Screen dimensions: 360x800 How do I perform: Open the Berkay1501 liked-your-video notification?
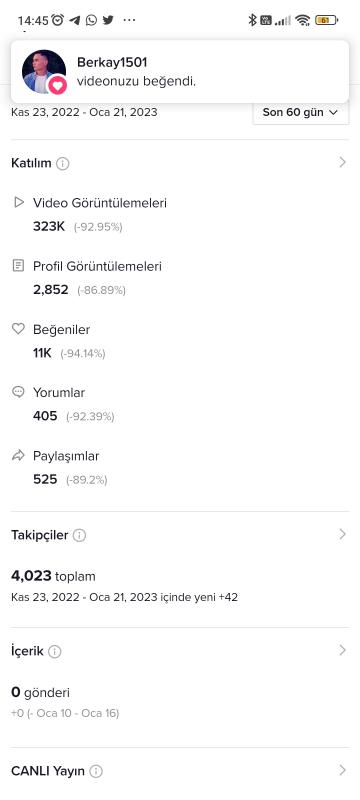coord(180,71)
